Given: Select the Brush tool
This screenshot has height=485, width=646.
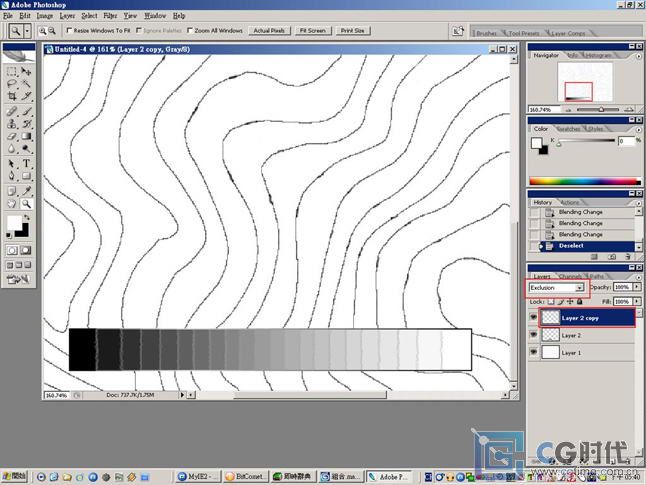Looking at the screenshot, I should coord(26,111).
